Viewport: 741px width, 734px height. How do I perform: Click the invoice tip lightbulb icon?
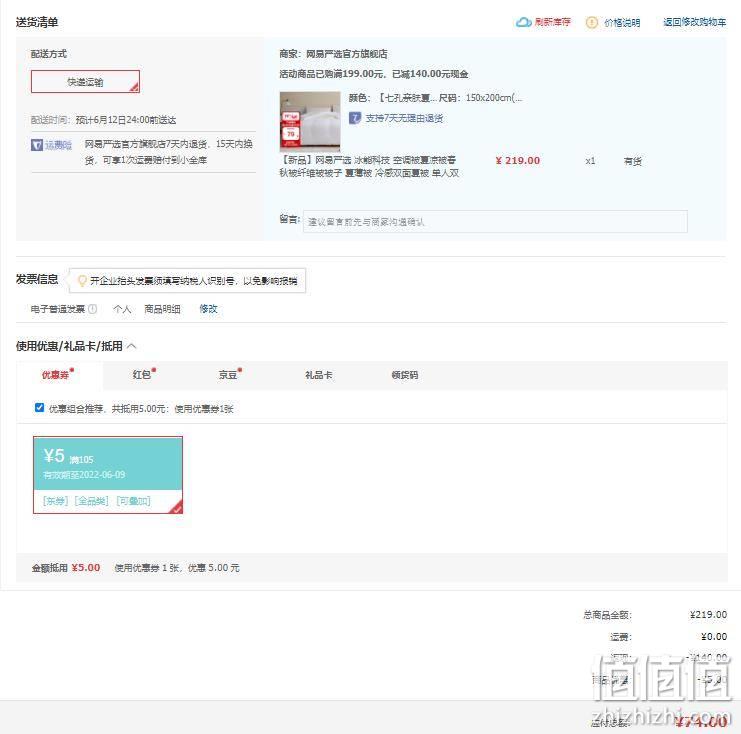pos(82,281)
